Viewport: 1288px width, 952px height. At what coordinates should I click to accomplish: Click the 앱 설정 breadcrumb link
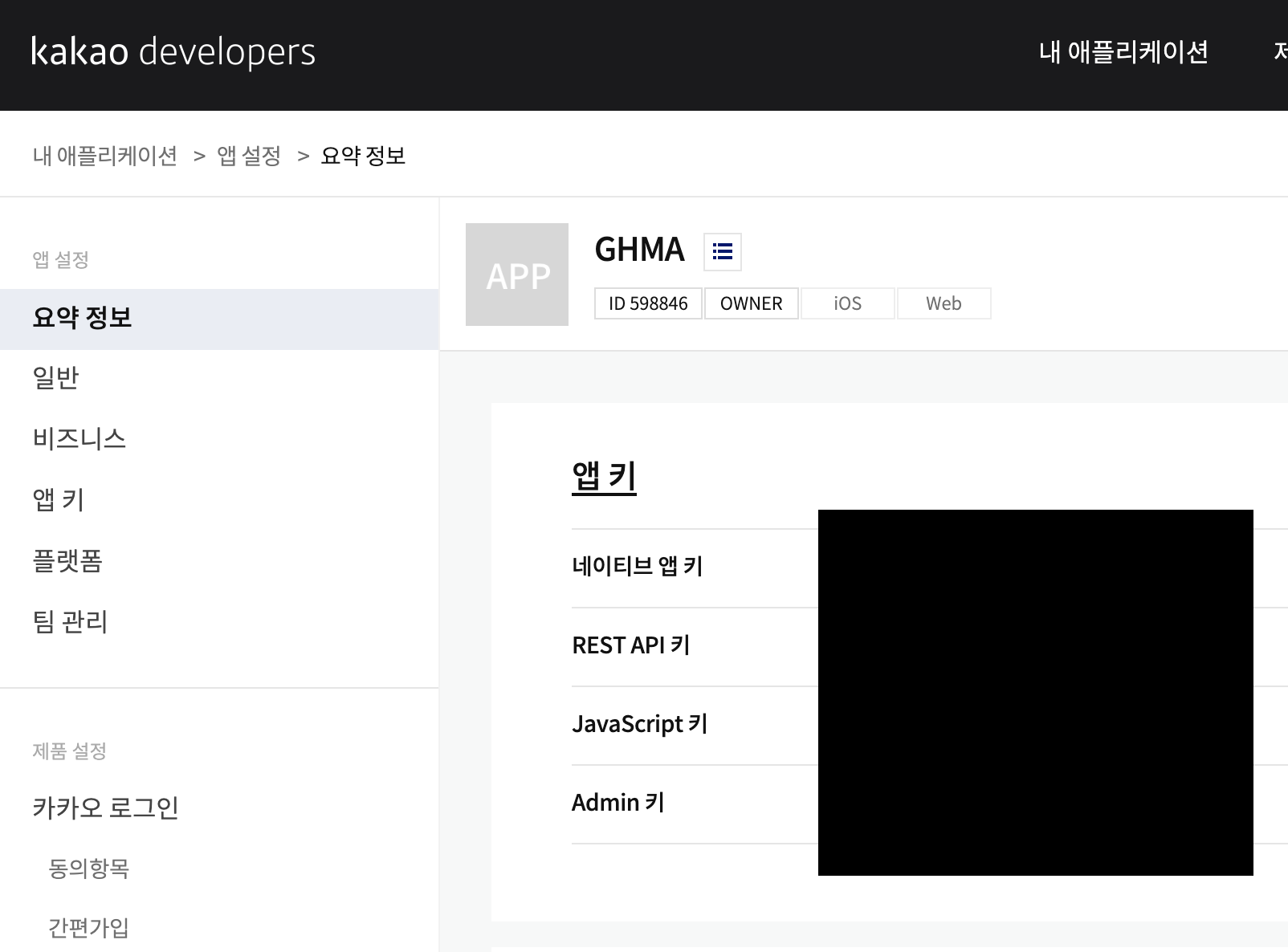(x=249, y=156)
